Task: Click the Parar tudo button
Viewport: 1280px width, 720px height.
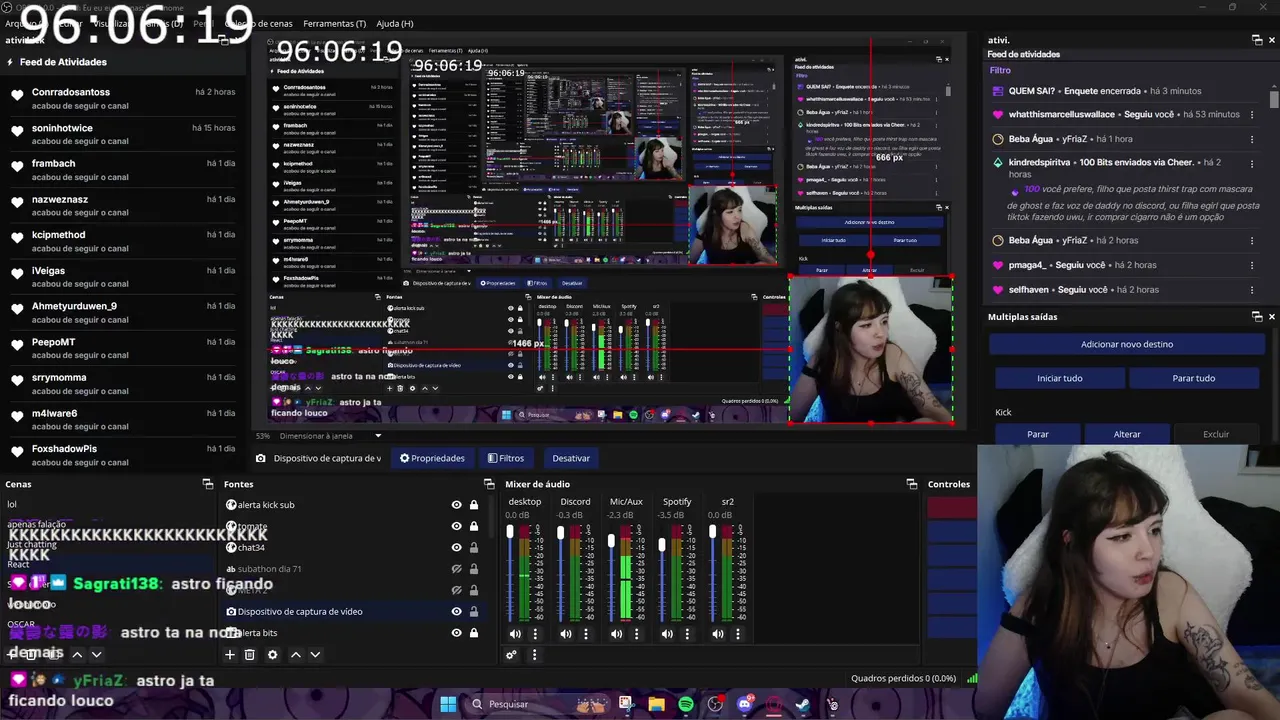Action: (x=1194, y=378)
